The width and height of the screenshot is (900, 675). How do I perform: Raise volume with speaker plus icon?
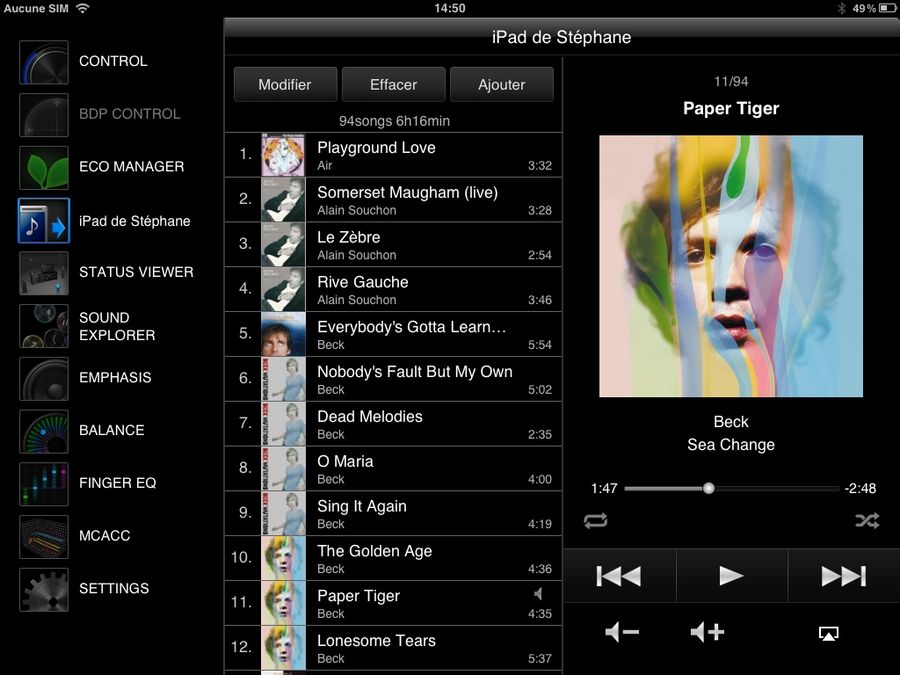[x=707, y=633]
